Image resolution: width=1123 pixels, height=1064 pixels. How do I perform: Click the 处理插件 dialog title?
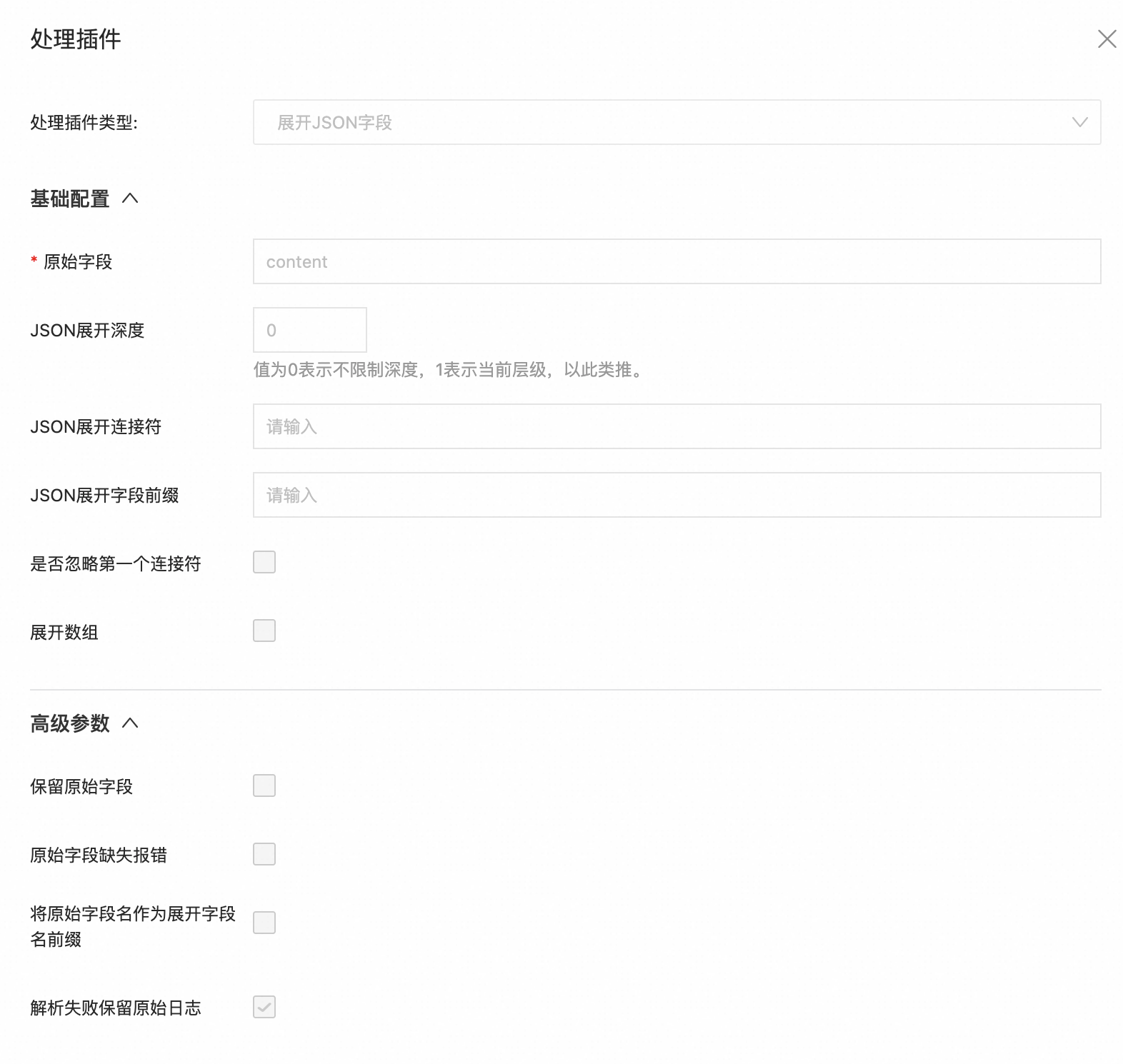76,39
